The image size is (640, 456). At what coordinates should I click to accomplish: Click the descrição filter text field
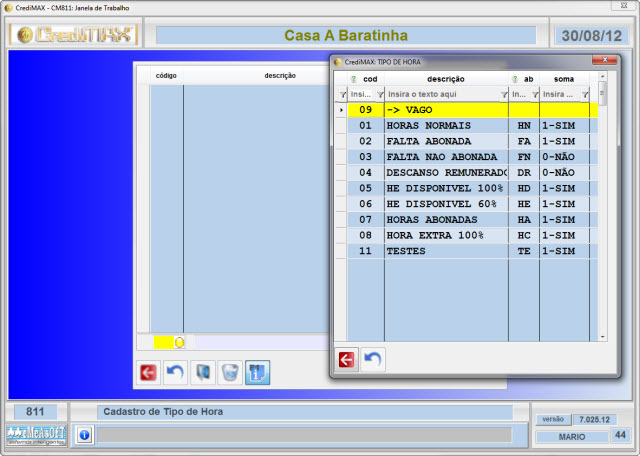(x=438, y=94)
